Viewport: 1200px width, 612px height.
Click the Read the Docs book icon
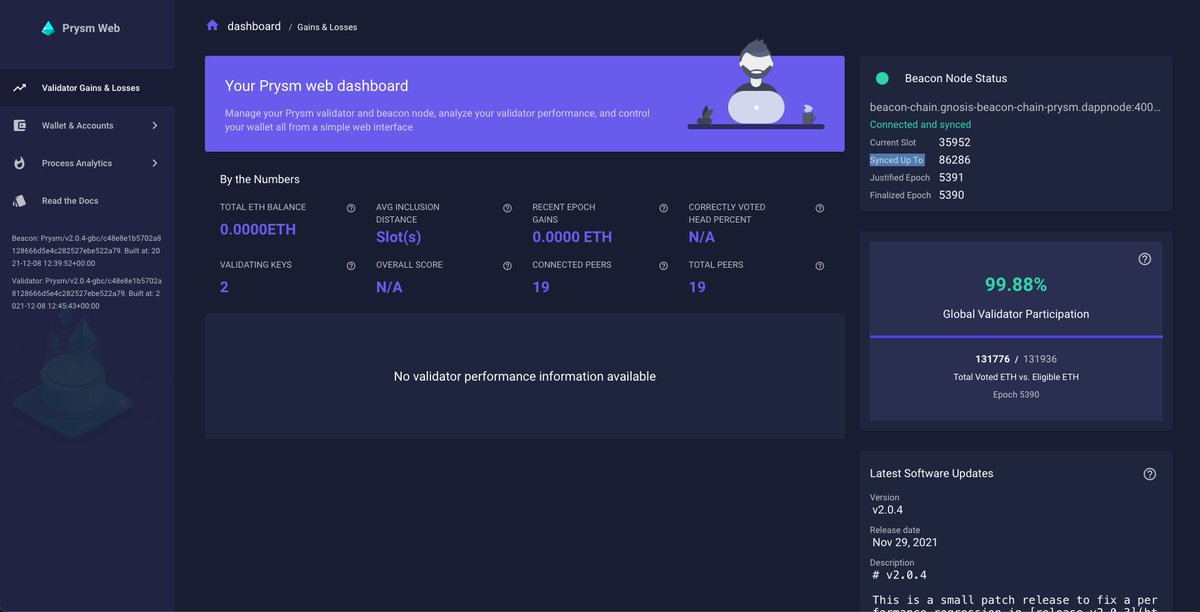(19, 200)
